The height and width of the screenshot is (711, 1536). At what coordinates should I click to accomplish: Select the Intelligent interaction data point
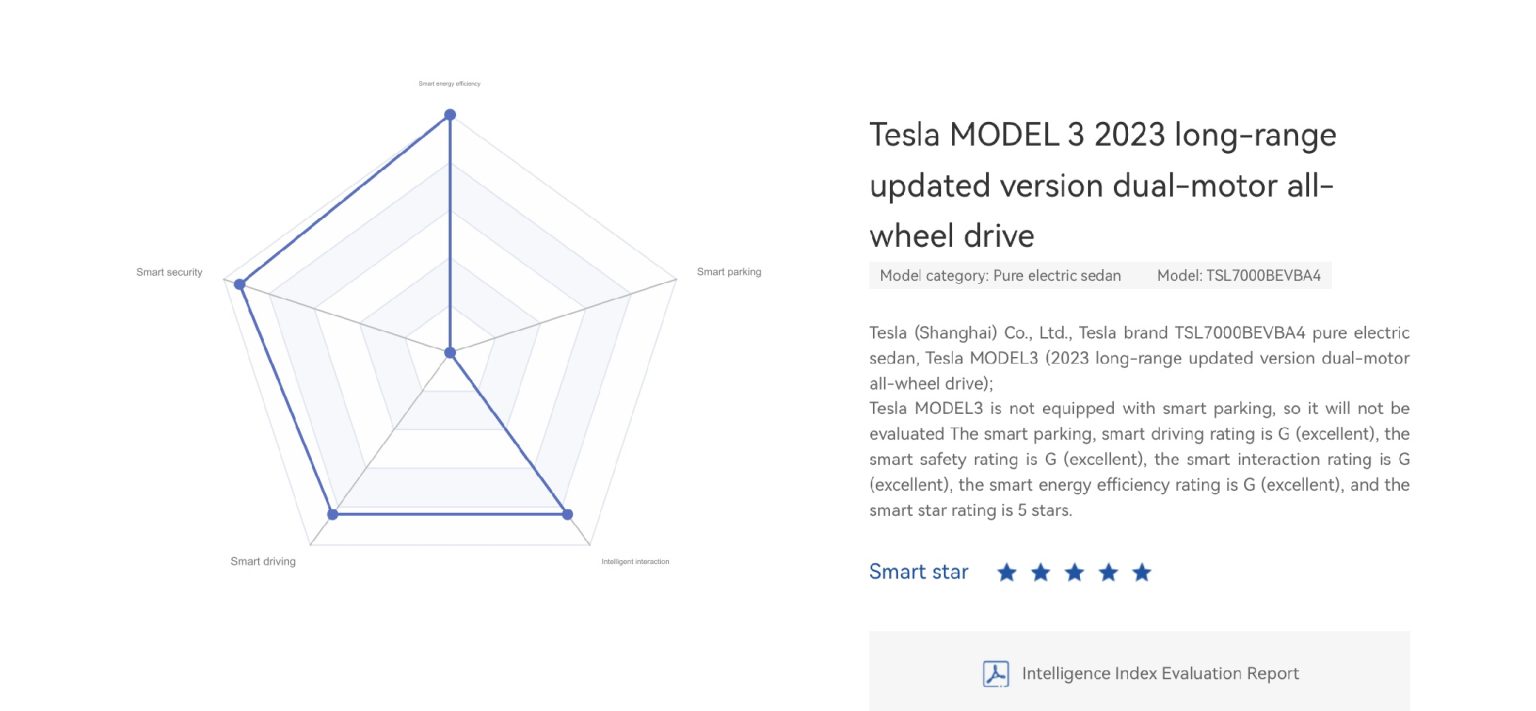pyautogui.click(x=567, y=514)
